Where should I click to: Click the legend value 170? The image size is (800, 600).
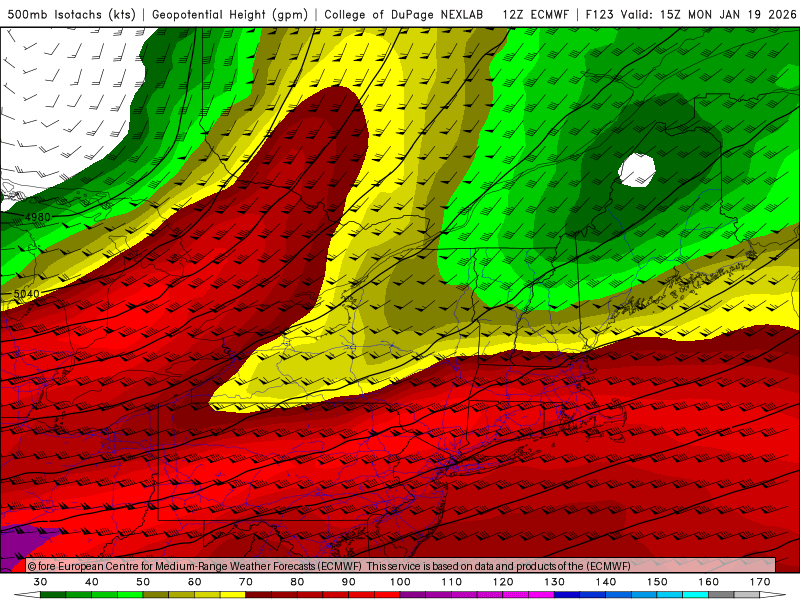pyautogui.click(x=760, y=582)
